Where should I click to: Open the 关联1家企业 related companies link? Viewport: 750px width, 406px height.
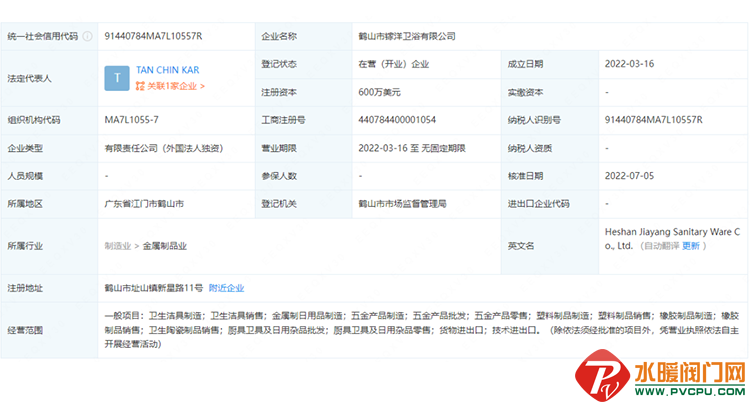coord(170,86)
